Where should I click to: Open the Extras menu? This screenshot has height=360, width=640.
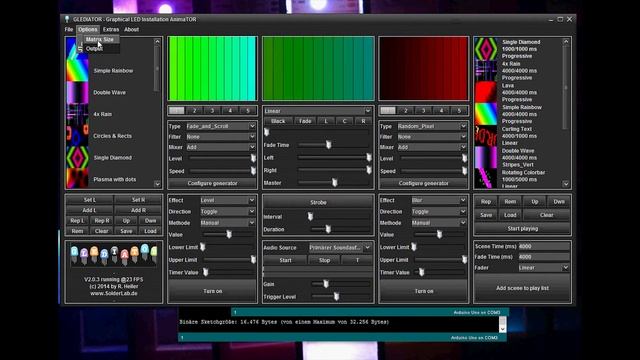(x=111, y=29)
